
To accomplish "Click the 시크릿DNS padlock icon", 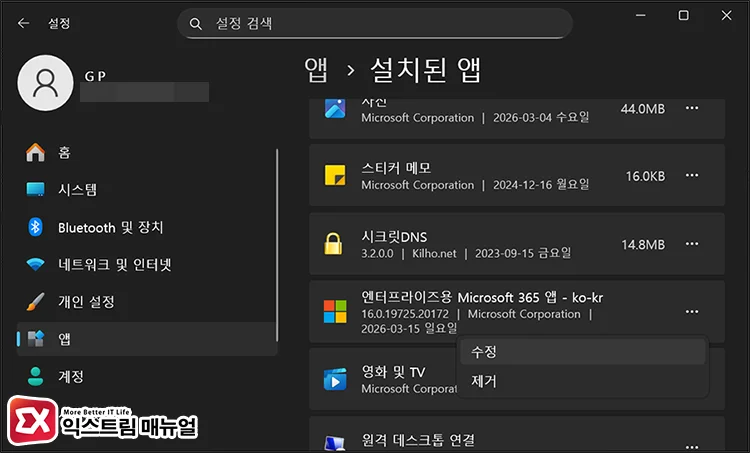I will (x=333, y=243).
